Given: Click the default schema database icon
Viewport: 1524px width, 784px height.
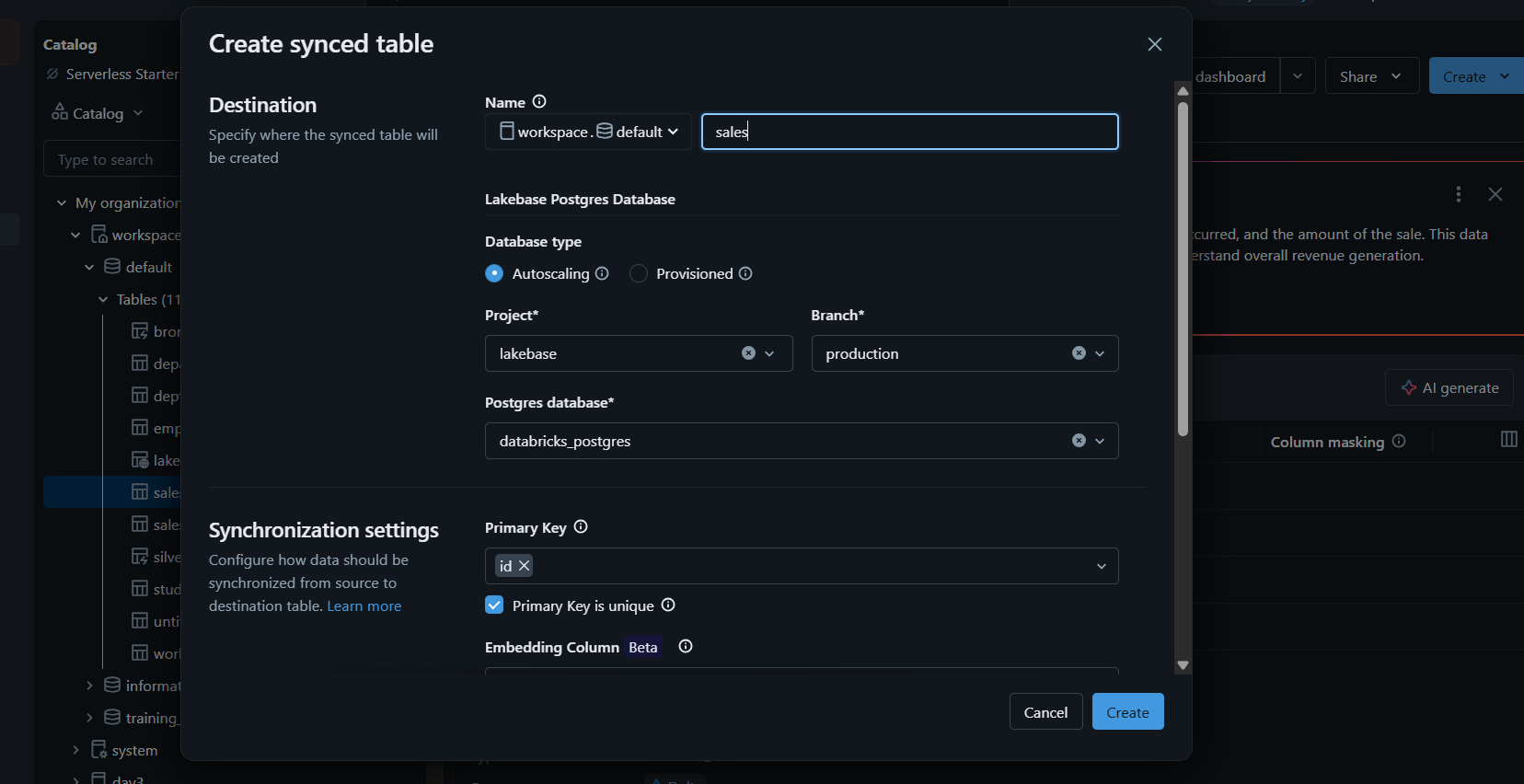Looking at the screenshot, I should (112, 266).
